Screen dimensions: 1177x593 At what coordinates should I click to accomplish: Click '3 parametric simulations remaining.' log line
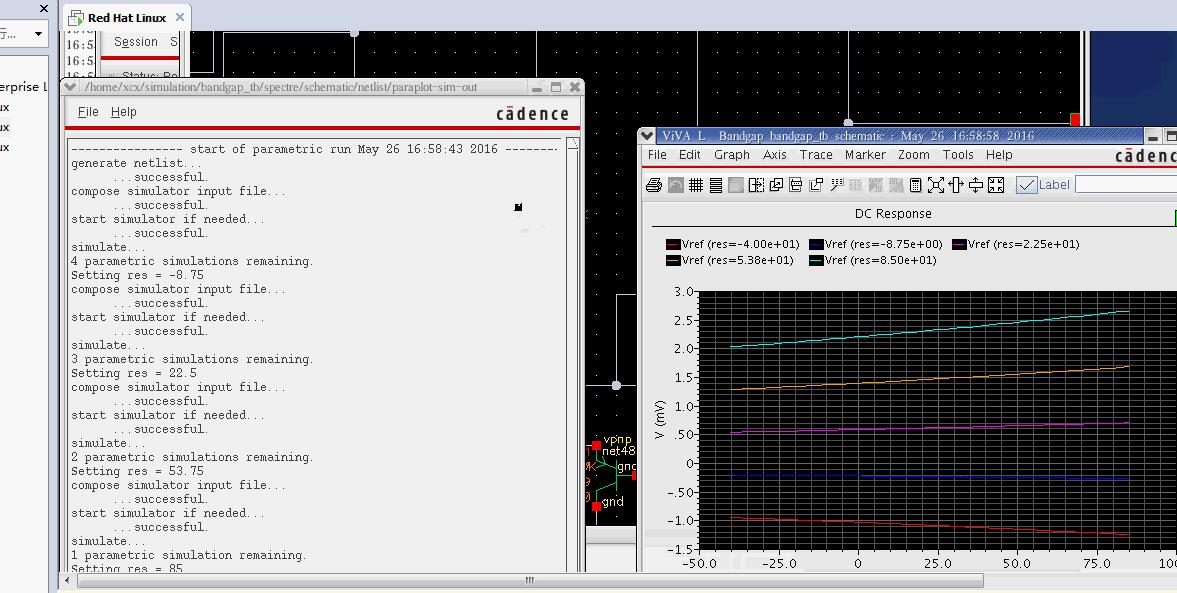coord(192,360)
